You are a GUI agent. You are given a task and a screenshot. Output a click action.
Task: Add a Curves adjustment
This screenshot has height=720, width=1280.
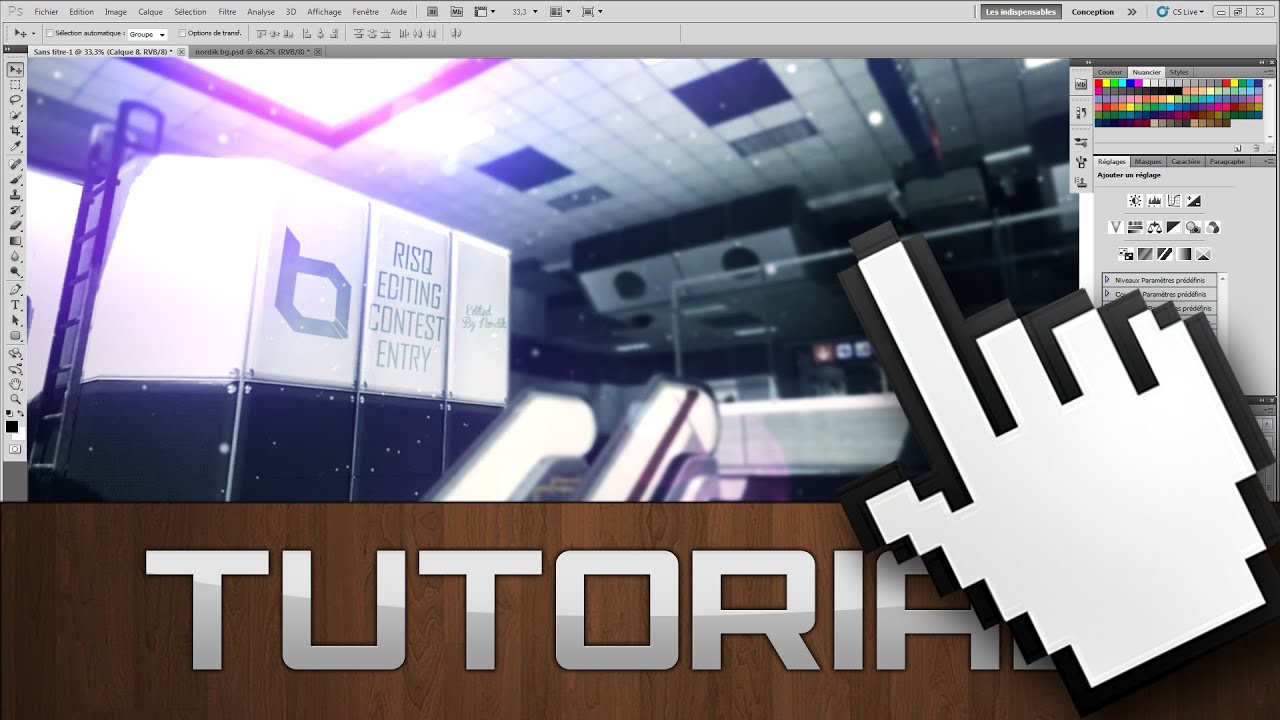(x=1174, y=201)
